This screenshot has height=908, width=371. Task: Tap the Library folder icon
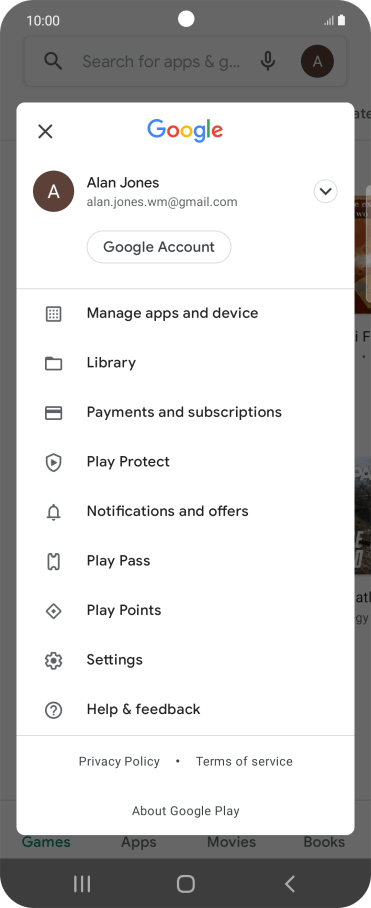[x=53, y=363]
